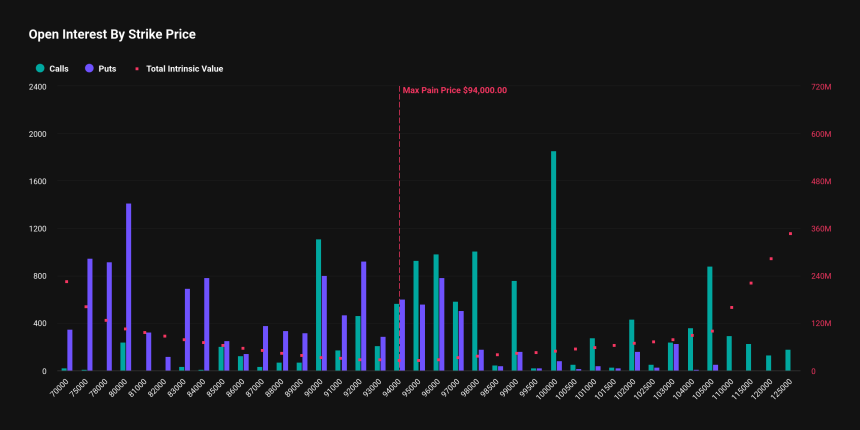The image size is (860, 430).
Task: Click the Puts bar at 92000 strike
Action: (364, 316)
